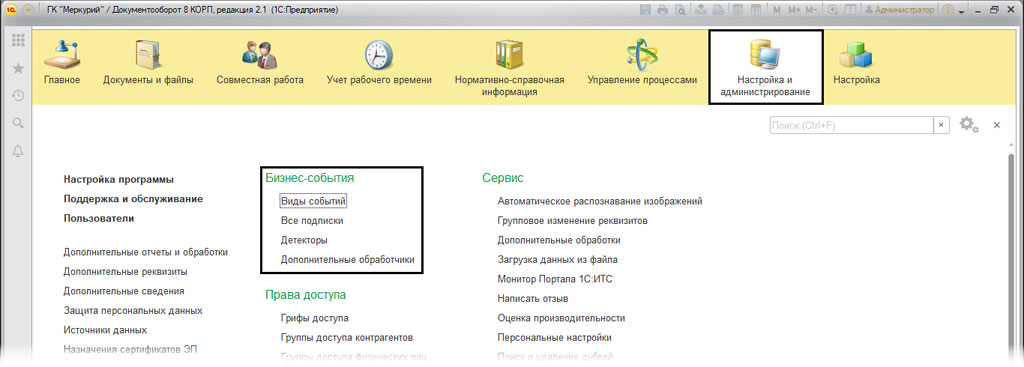
Task: Open the 1C main menu dropdown
Action: (28, 10)
